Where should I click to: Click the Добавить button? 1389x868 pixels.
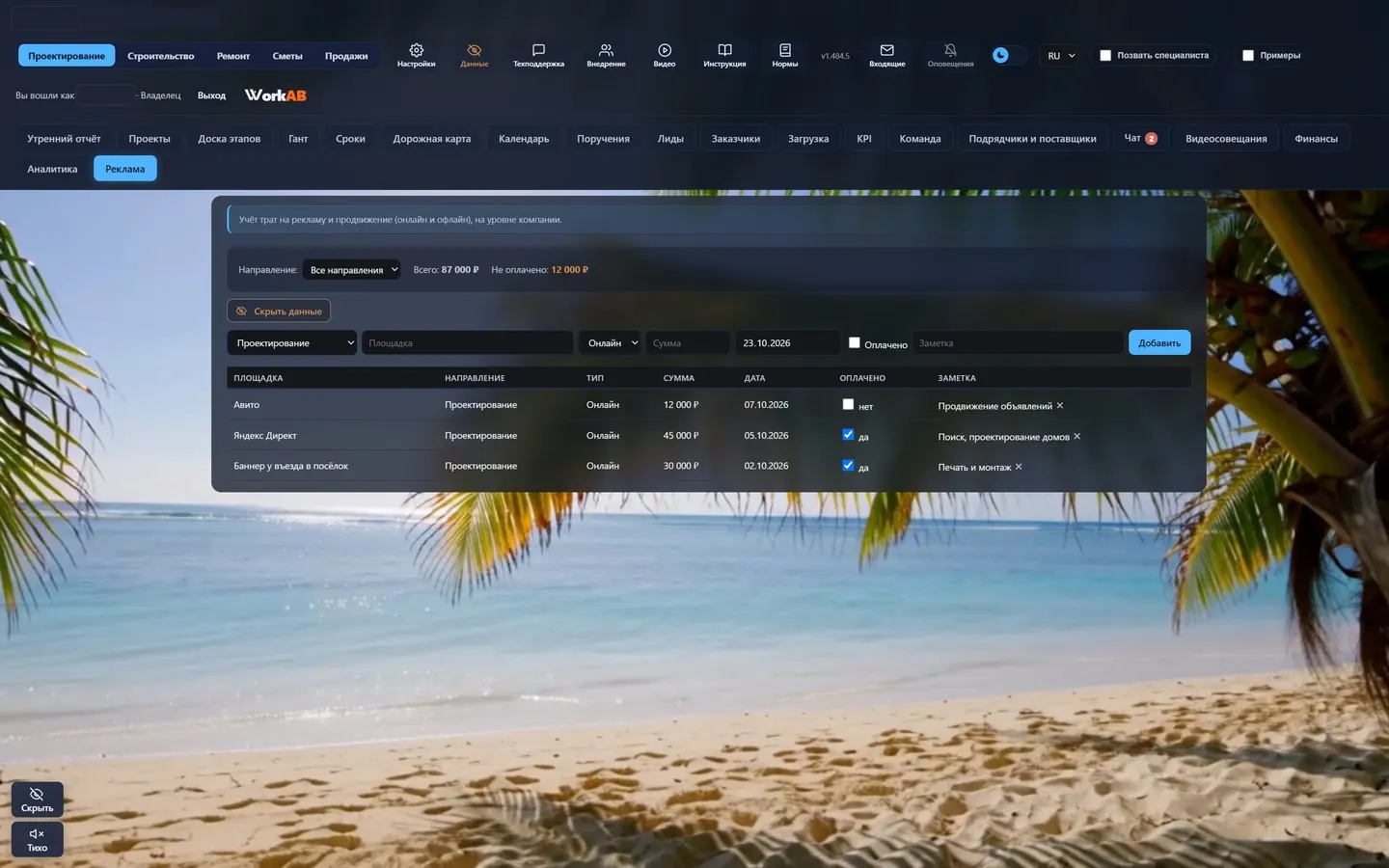[1159, 342]
